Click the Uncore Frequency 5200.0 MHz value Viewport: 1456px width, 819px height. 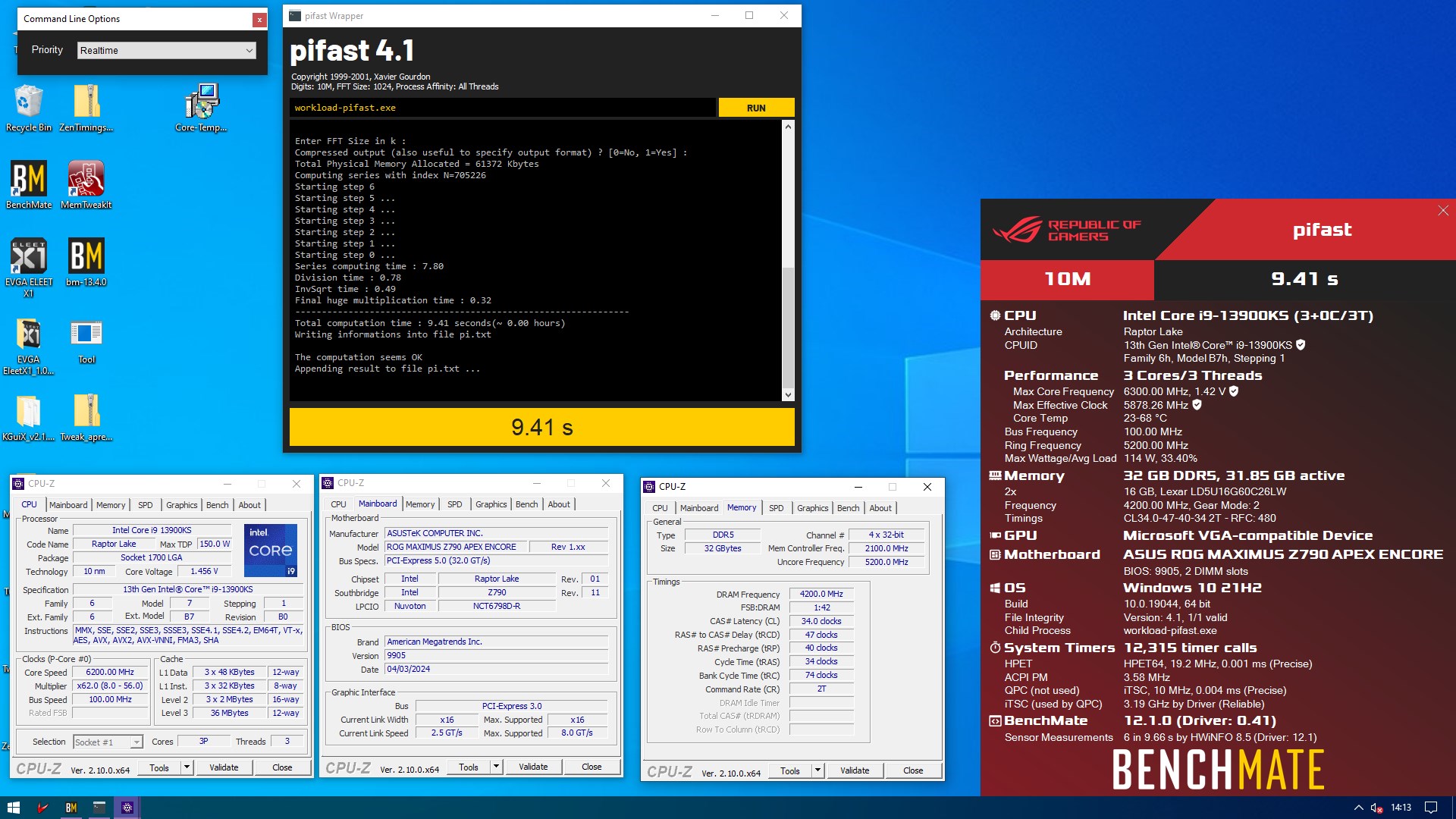click(886, 562)
